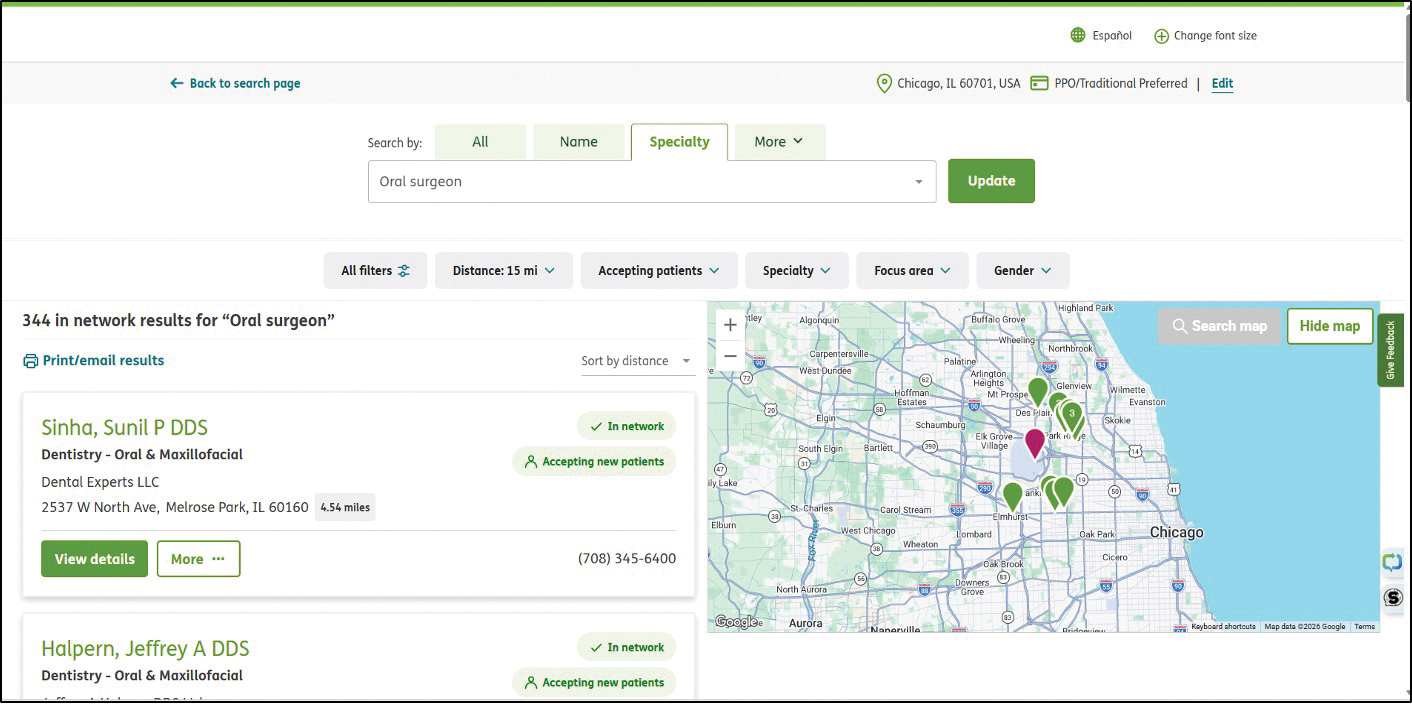This screenshot has width=1412, height=704.
Task: Click the printer icon next to Print/email results
Action: click(31, 361)
